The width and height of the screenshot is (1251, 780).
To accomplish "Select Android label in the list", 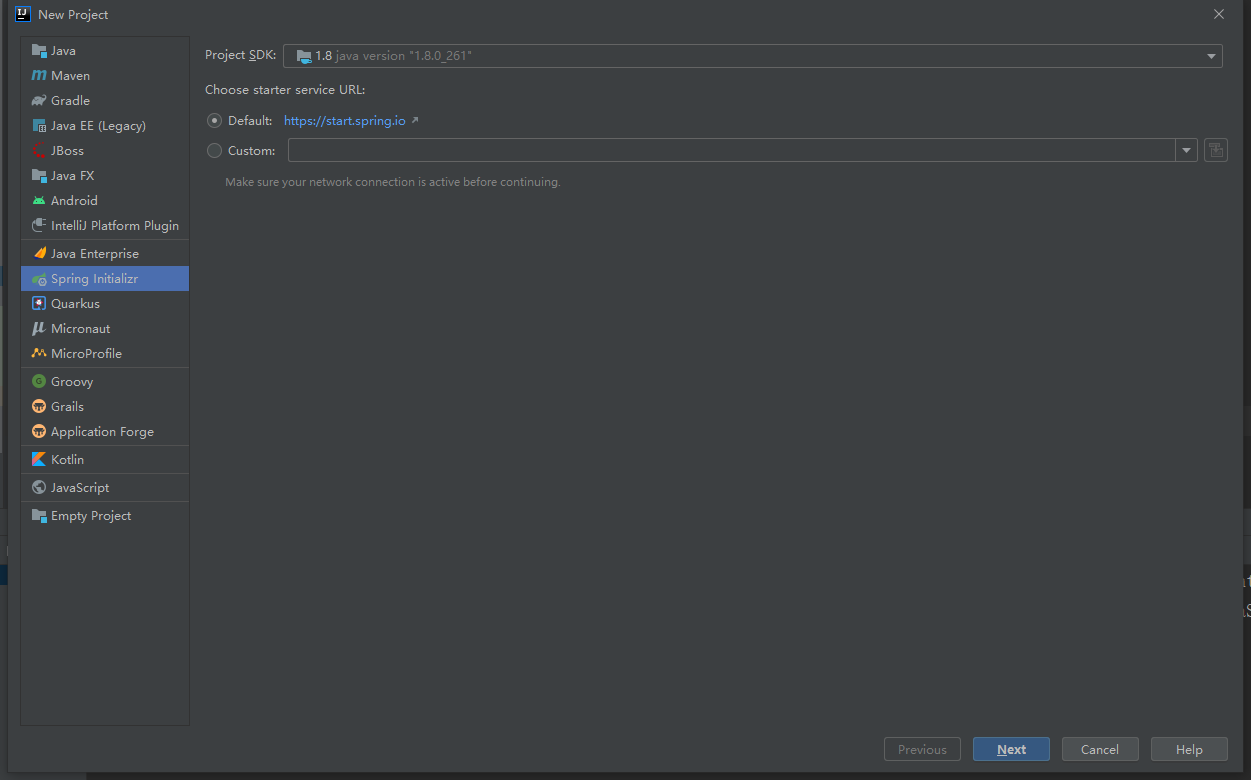I will pyautogui.click(x=74, y=201).
